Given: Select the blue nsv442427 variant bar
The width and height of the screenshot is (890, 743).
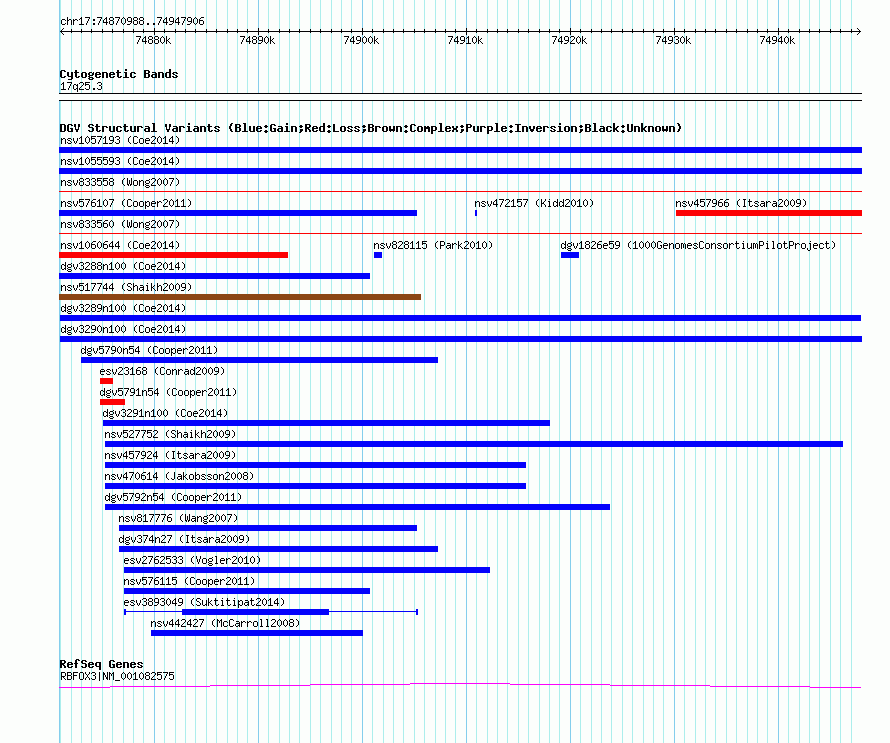Looking at the screenshot, I should (x=257, y=633).
